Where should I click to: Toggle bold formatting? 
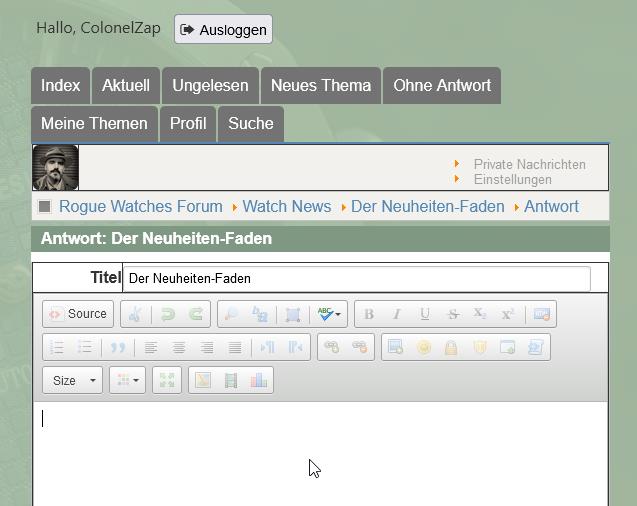click(369, 314)
